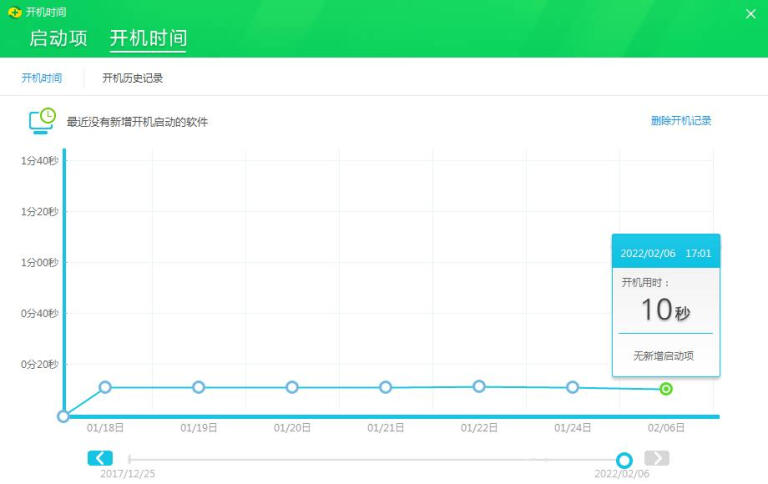Click the monitor clock icon
The width and height of the screenshot is (768, 484).
click(x=42, y=121)
